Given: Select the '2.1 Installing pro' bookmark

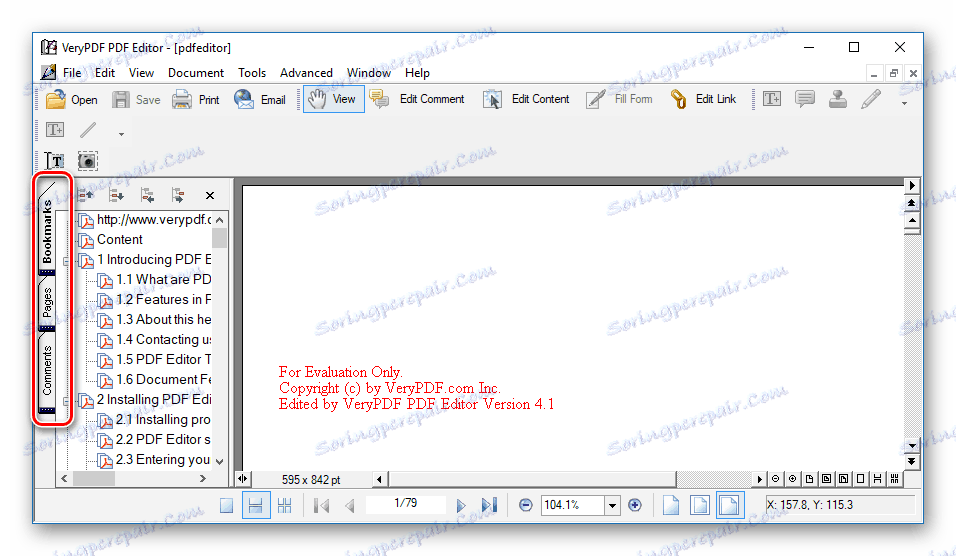Looking at the screenshot, I should point(163,419).
